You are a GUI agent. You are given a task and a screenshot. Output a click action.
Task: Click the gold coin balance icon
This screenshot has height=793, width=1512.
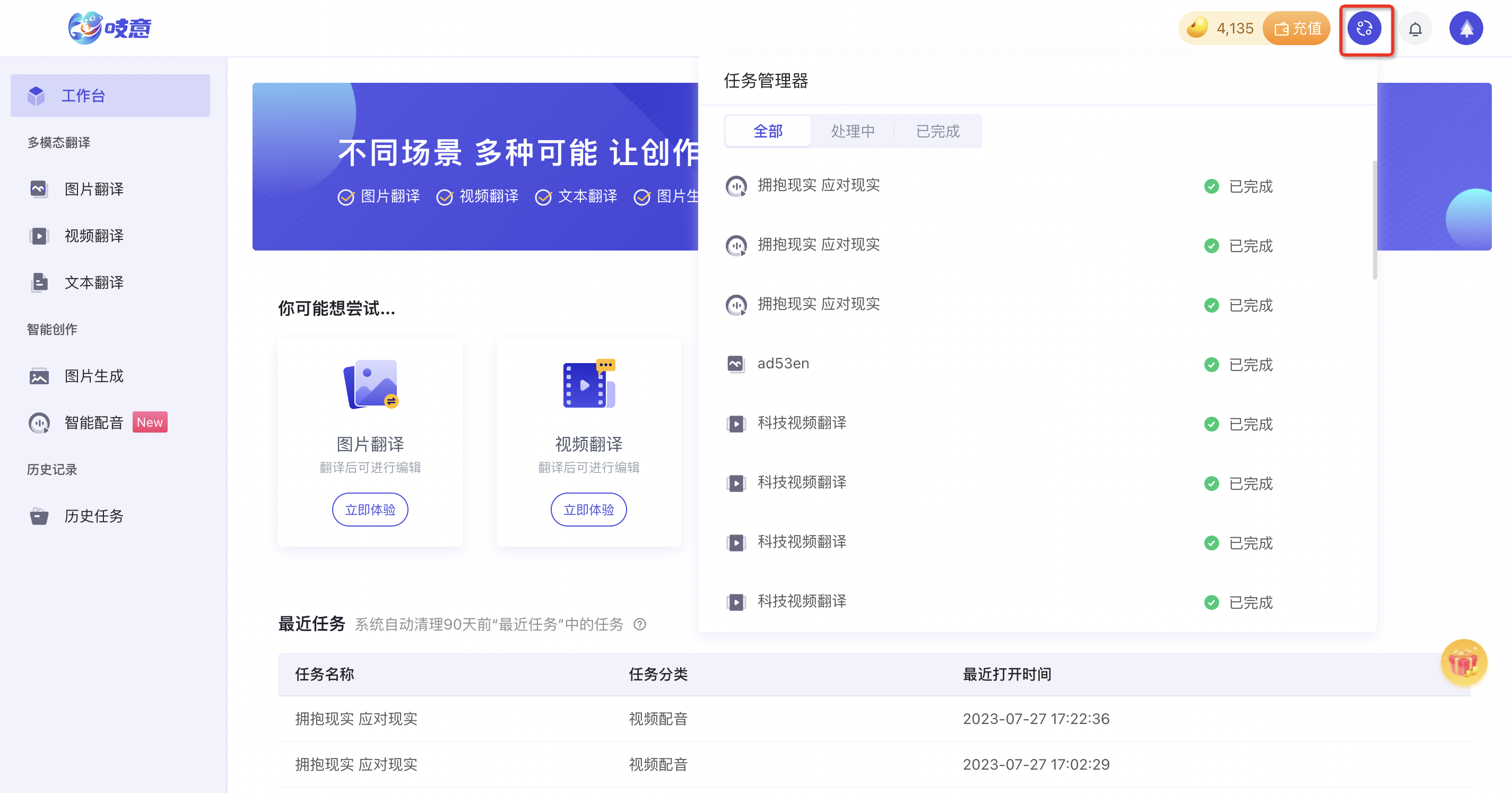(x=1197, y=28)
